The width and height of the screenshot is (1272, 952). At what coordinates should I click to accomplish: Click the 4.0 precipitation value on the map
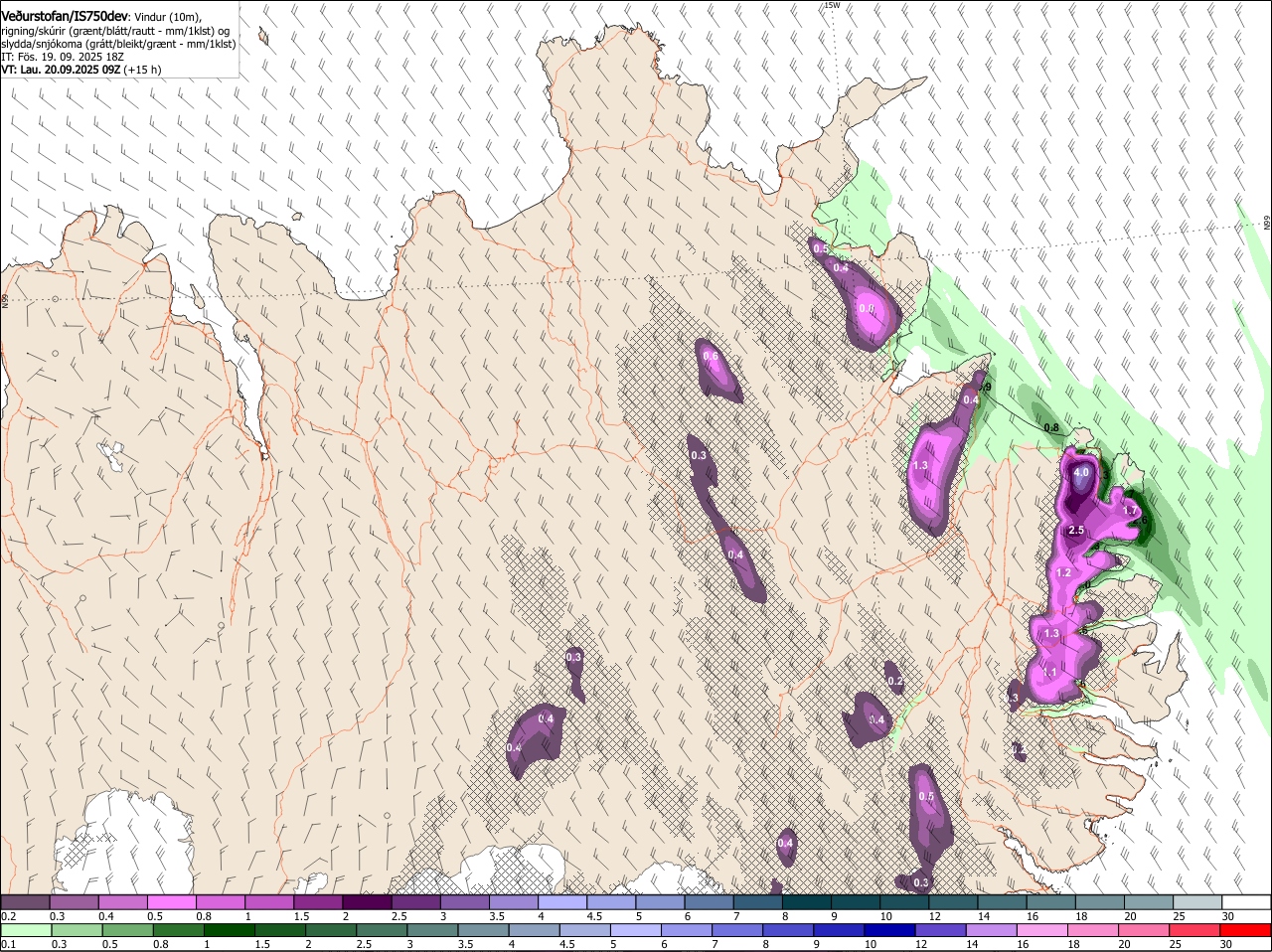(x=1081, y=474)
